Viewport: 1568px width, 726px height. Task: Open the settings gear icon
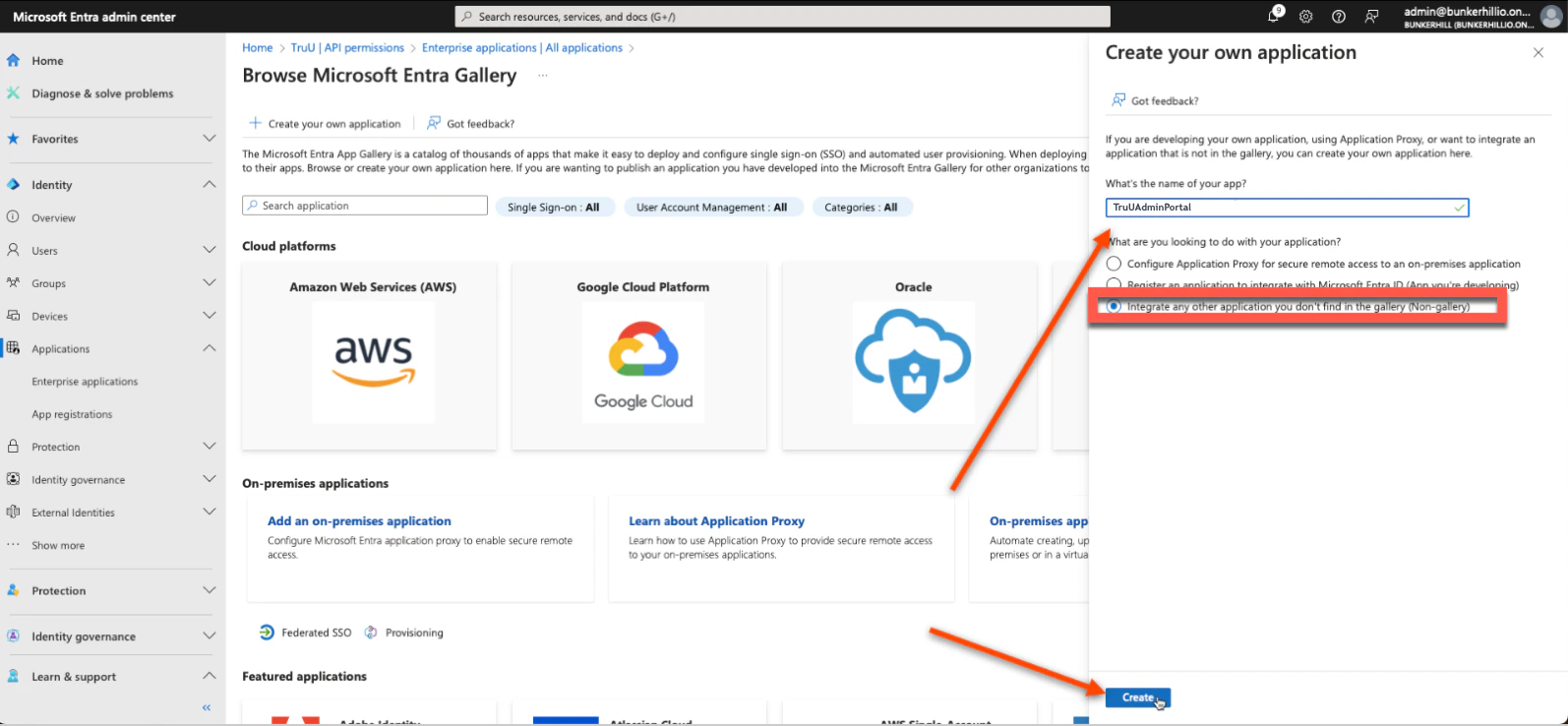pyautogui.click(x=1306, y=17)
